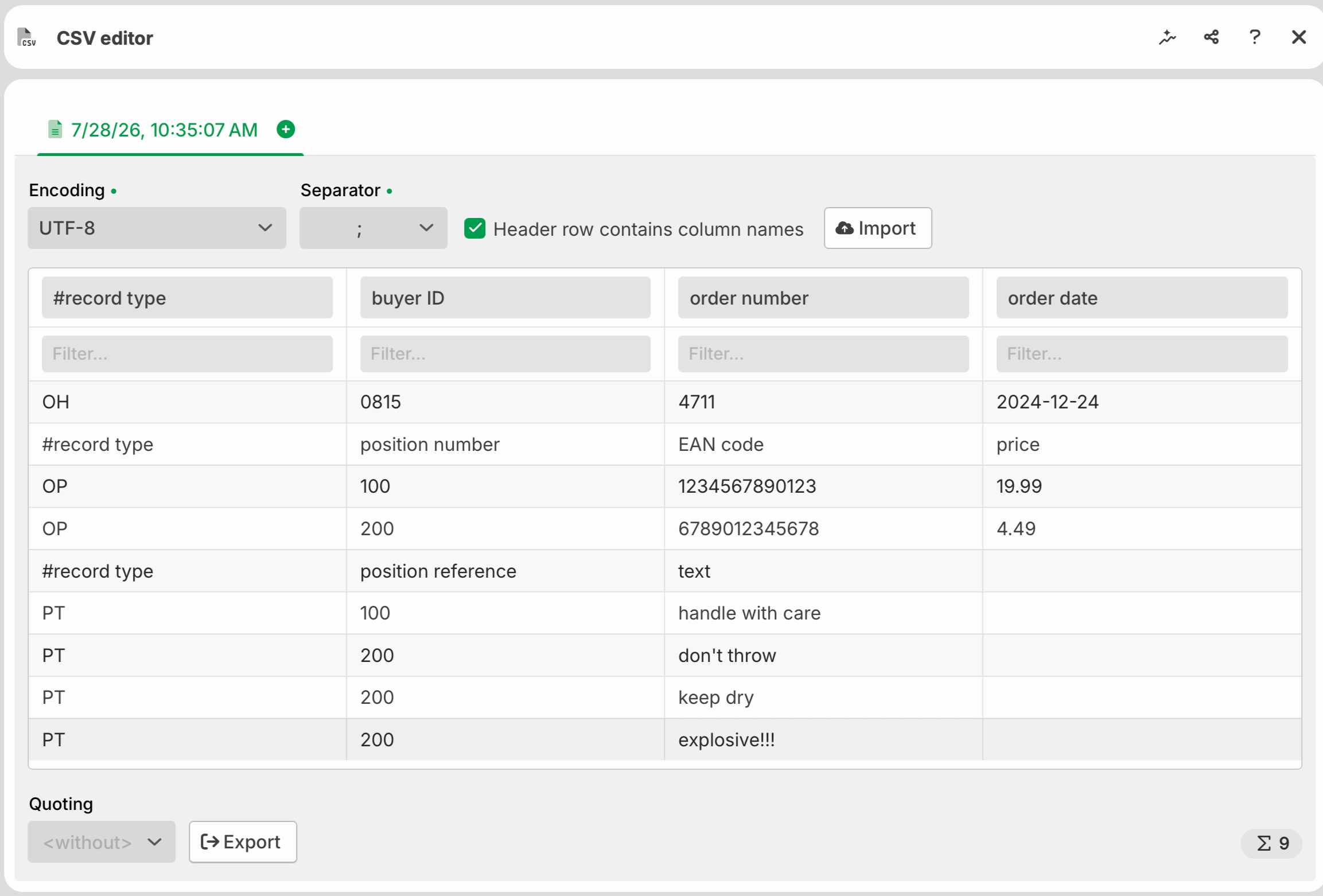This screenshot has width=1323, height=896.
Task: Select the don't throw cell
Action: tap(823, 656)
